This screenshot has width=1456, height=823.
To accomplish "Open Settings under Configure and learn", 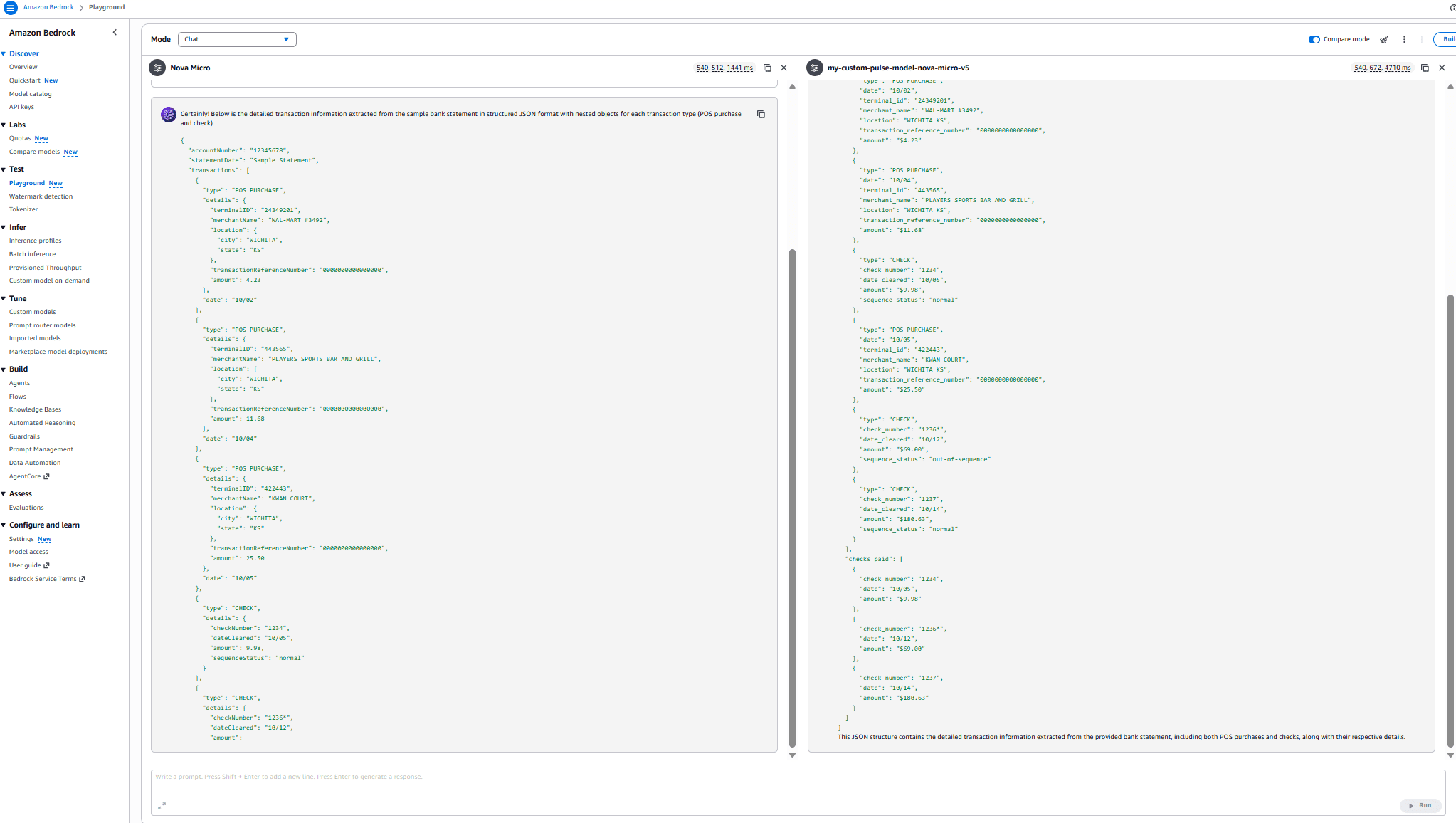I will coord(21,540).
